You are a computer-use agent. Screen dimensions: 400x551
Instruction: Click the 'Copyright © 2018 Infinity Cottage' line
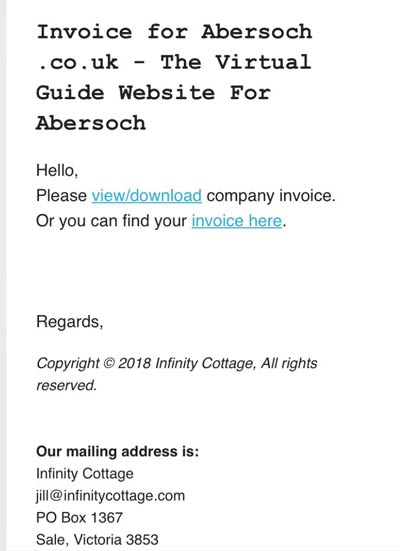pyautogui.click(x=146, y=363)
